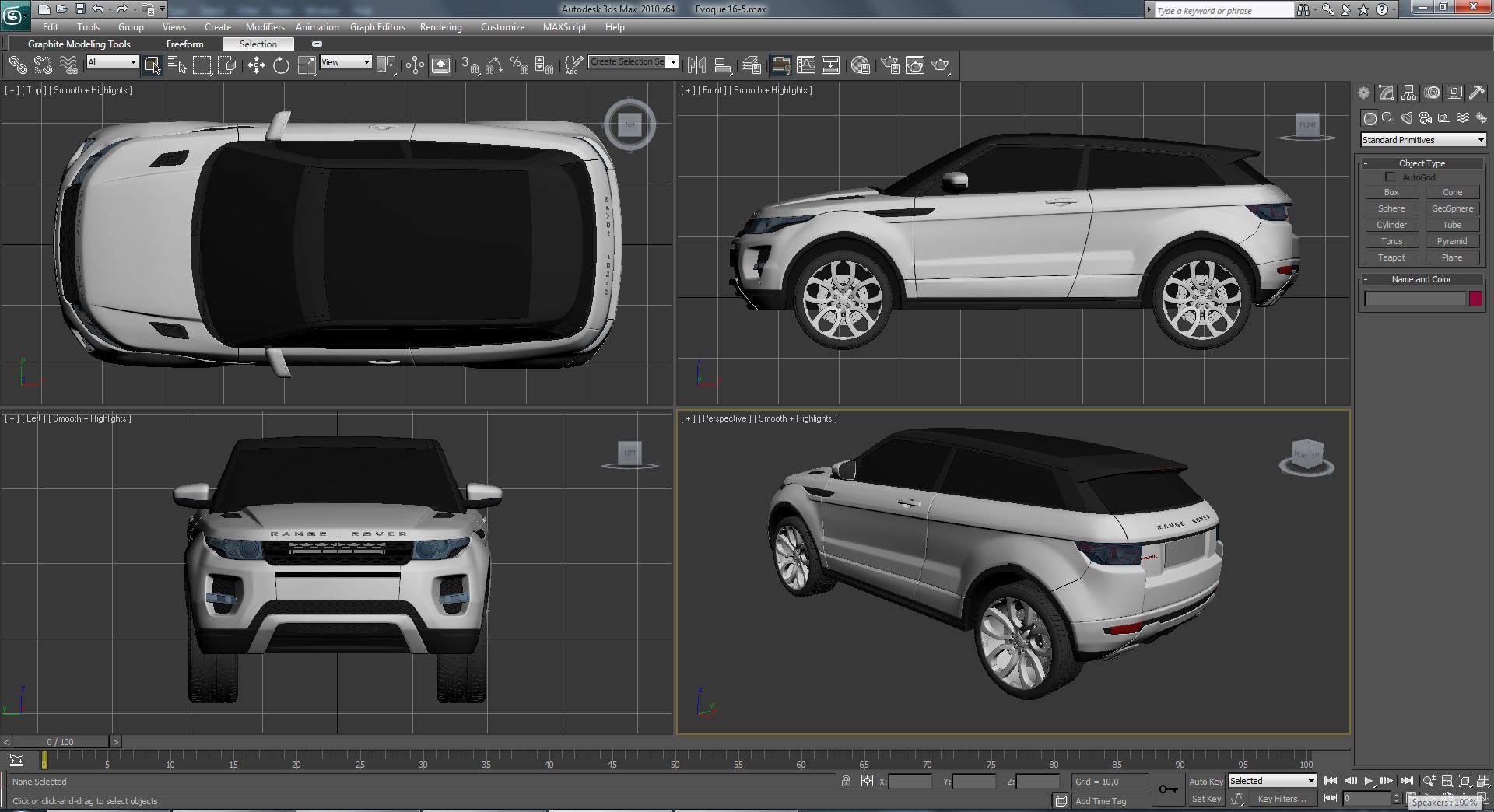Switch to the Motion panel tab

tap(1432, 93)
